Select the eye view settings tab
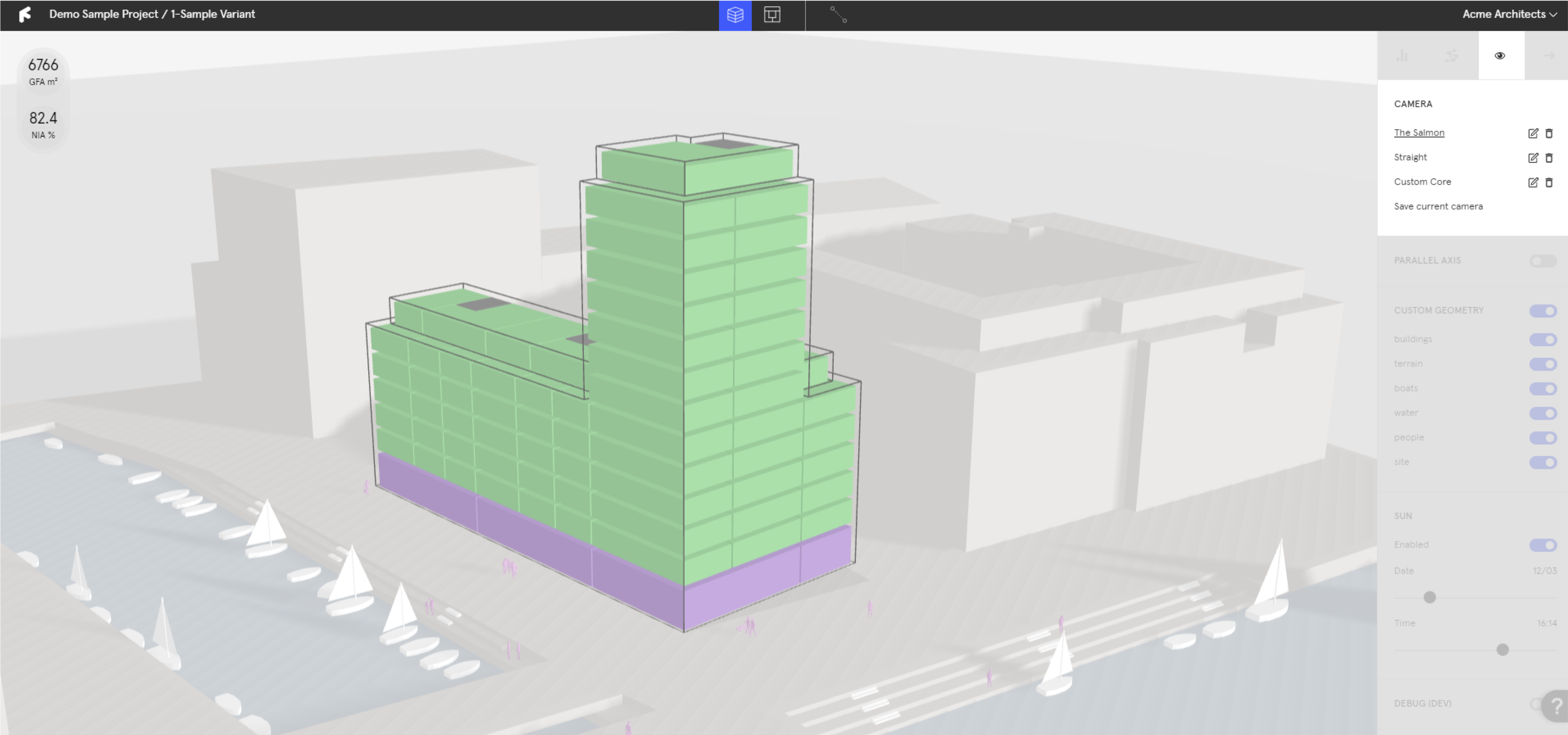Screen dimensions: 1568x735 [x=1500, y=55]
